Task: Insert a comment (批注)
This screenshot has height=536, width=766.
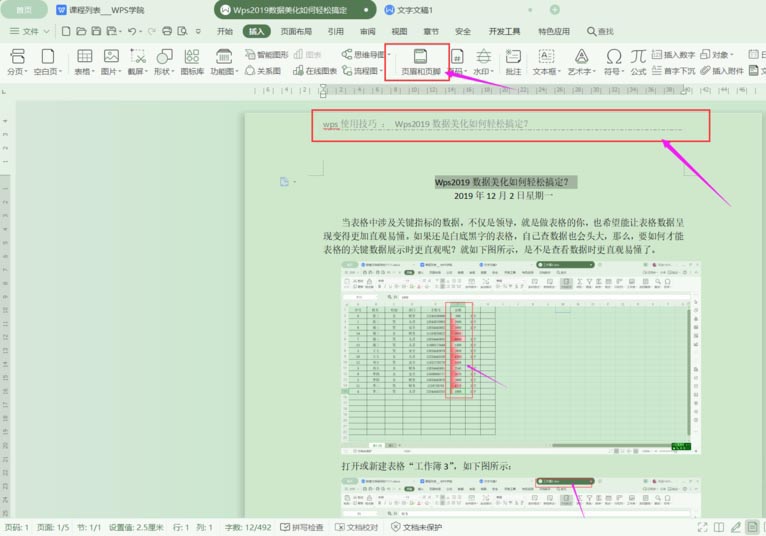Action: tap(513, 62)
